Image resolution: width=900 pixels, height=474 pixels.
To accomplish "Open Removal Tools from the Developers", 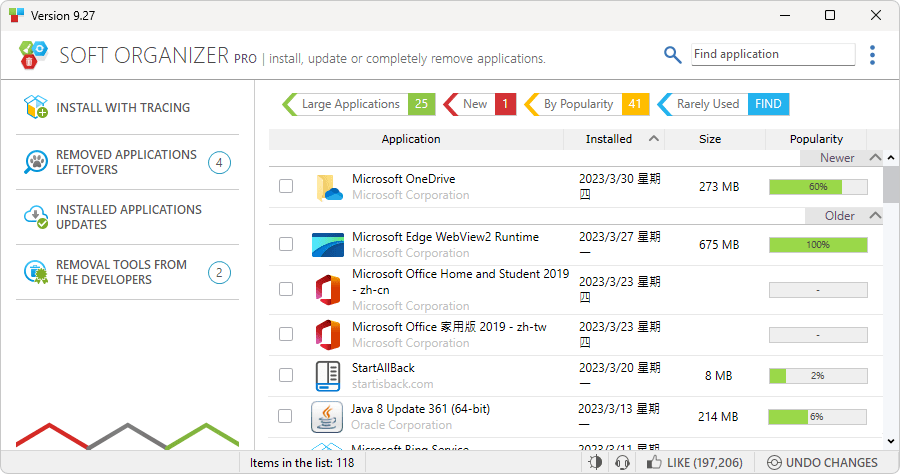I will tap(127, 272).
